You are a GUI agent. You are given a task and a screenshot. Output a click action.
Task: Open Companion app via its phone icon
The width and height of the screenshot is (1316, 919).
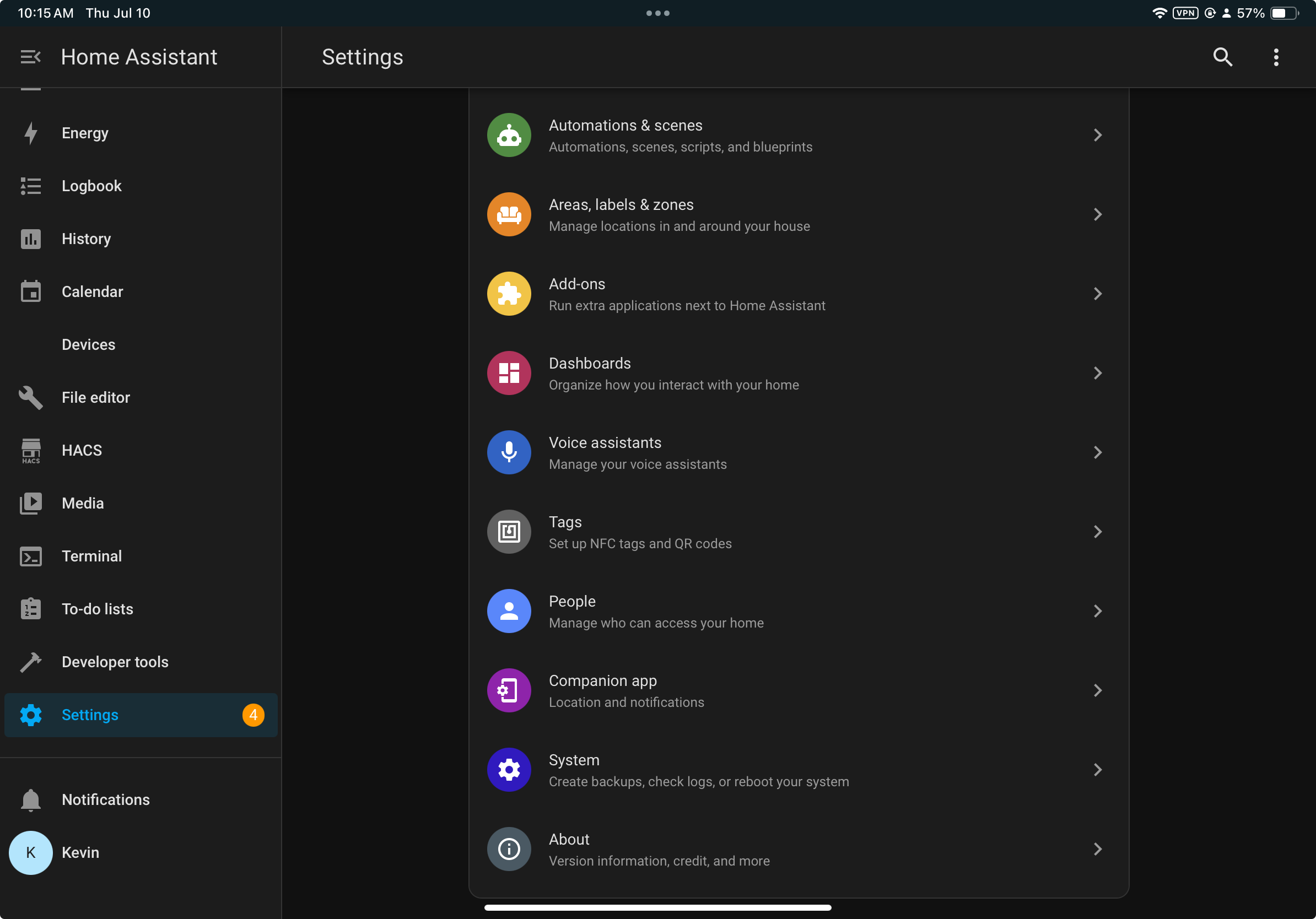(509, 690)
